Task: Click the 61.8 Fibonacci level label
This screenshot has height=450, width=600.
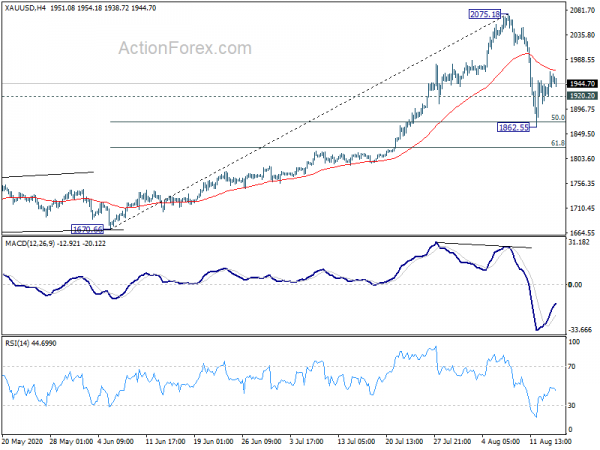Action: [558, 143]
